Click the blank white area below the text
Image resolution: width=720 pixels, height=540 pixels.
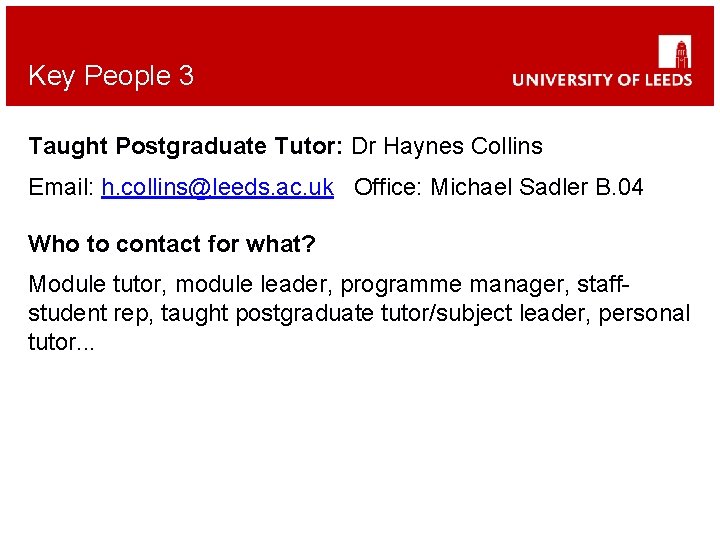click(x=360, y=441)
